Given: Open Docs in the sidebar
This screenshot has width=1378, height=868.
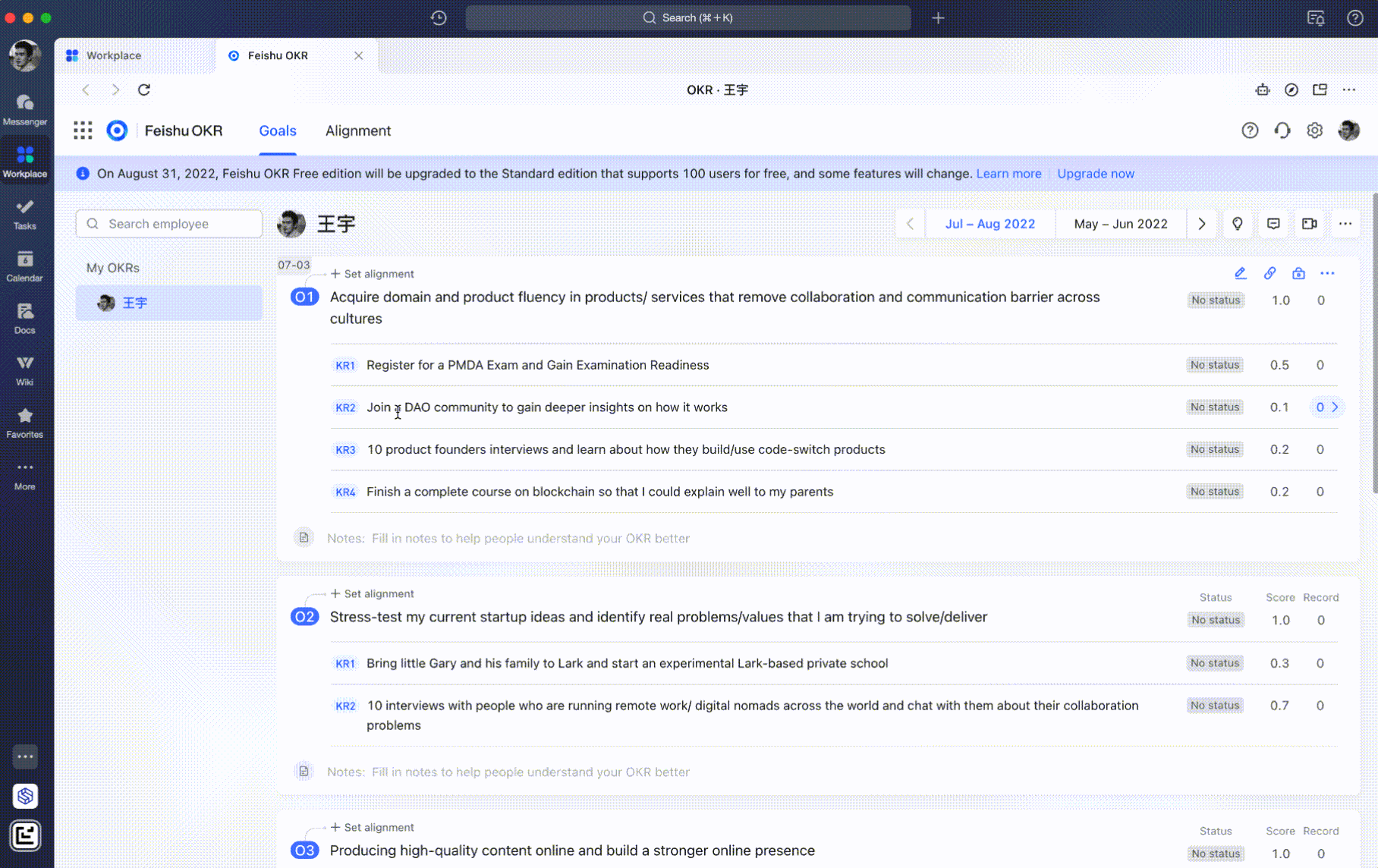Looking at the screenshot, I should (24, 319).
